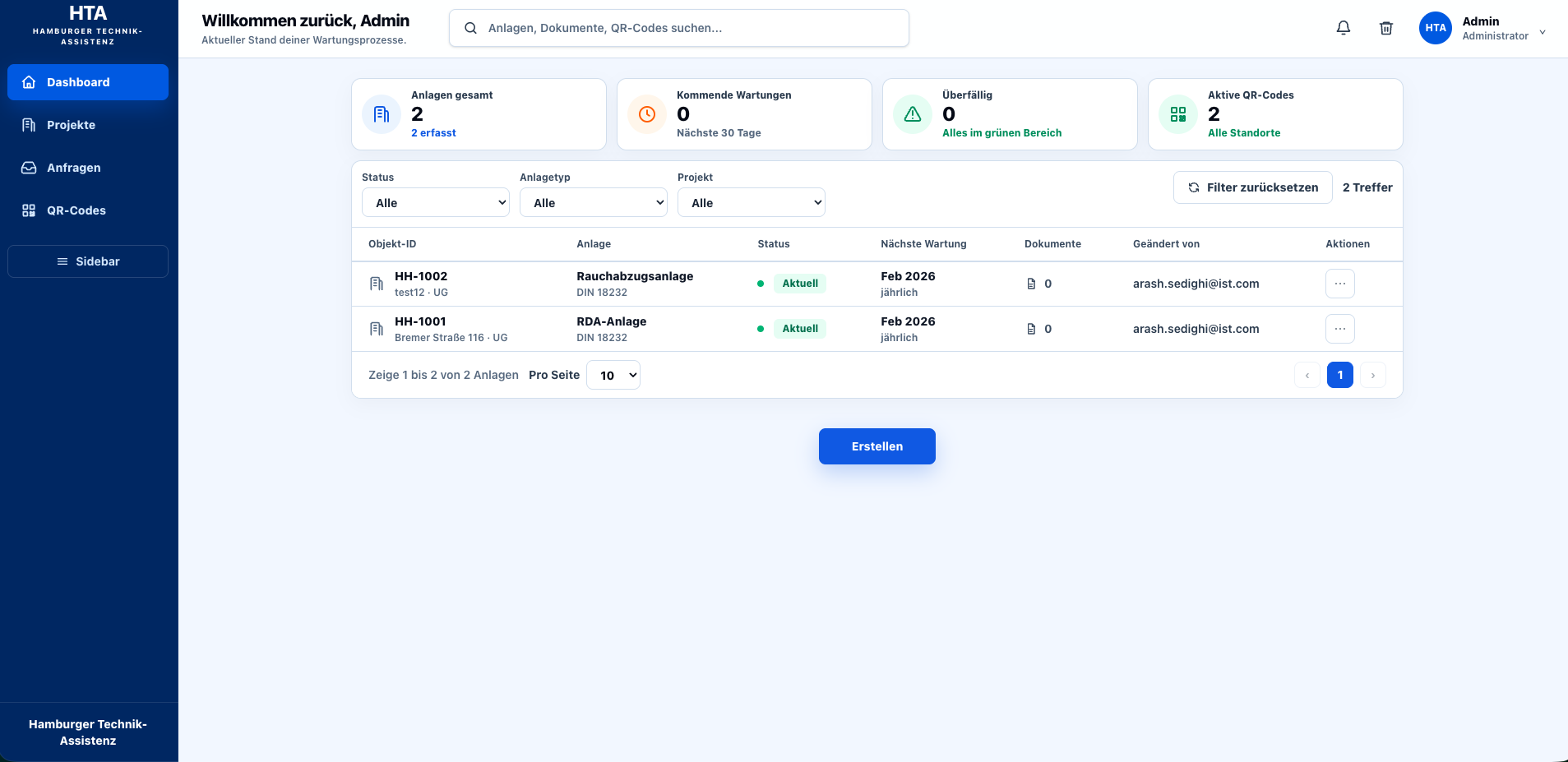Open the Projekt filter dropdown
1568x762 pixels.
coord(752,202)
